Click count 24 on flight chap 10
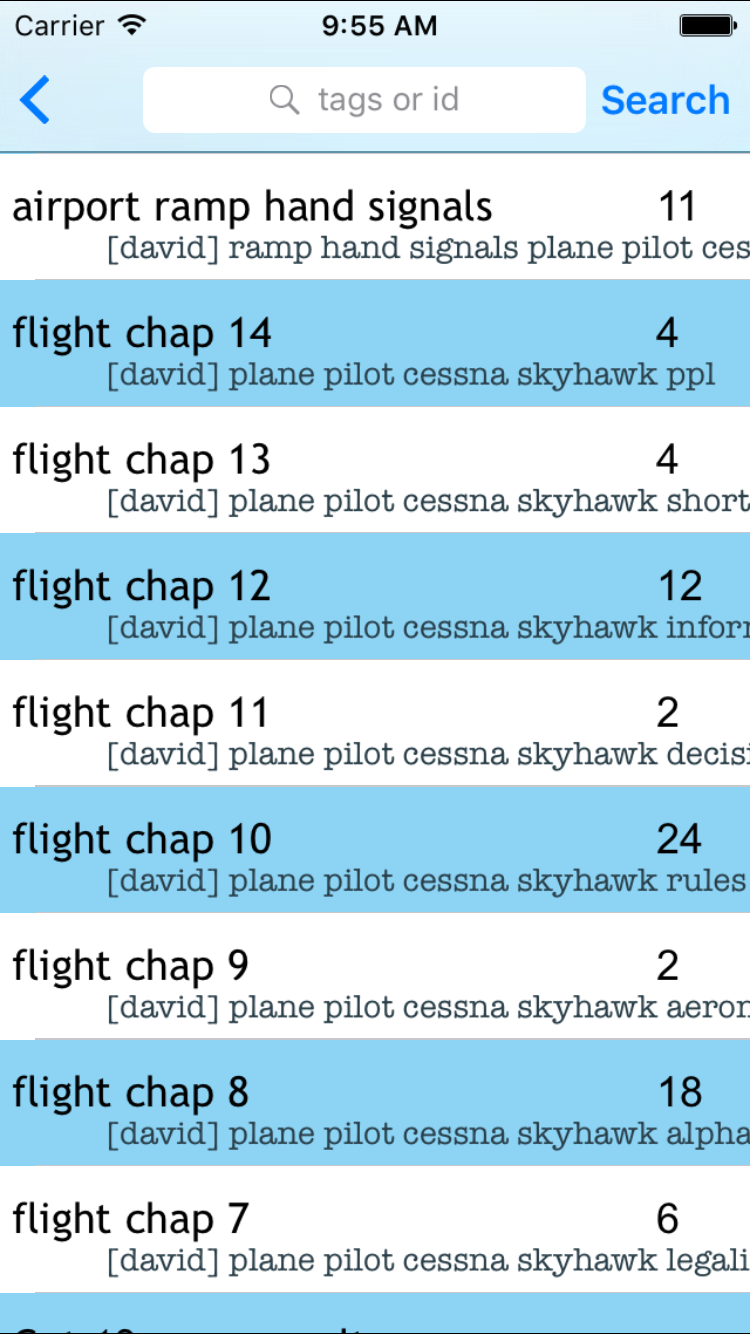Viewport: 750px width, 1334px height. (679, 840)
